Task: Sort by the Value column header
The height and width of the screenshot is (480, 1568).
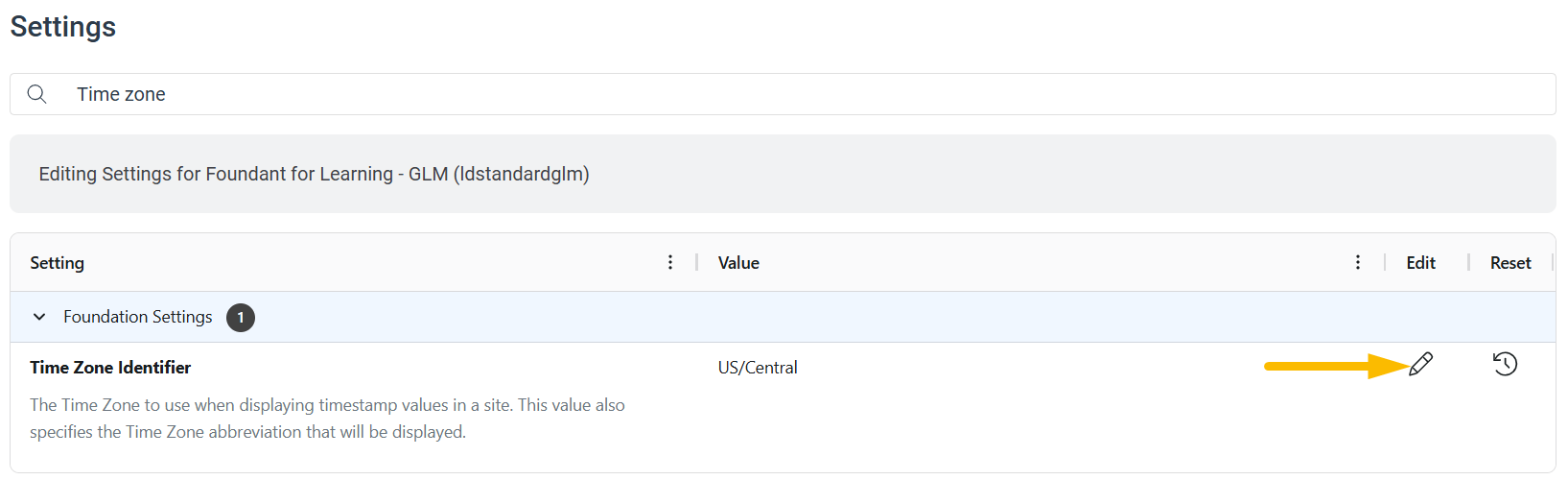Action: (738, 263)
